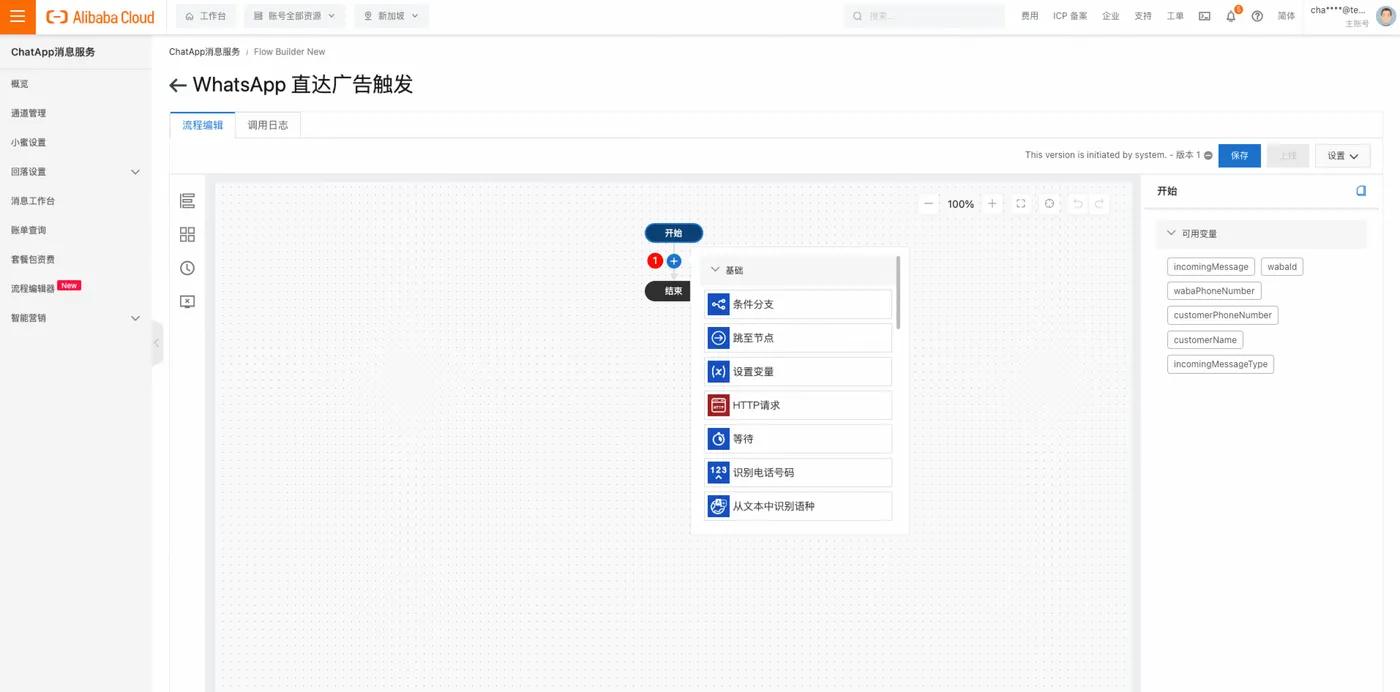The height and width of the screenshot is (692, 1400).
Task: Go back using the arrow beside WhatsApp title
Action: click(178, 86)
